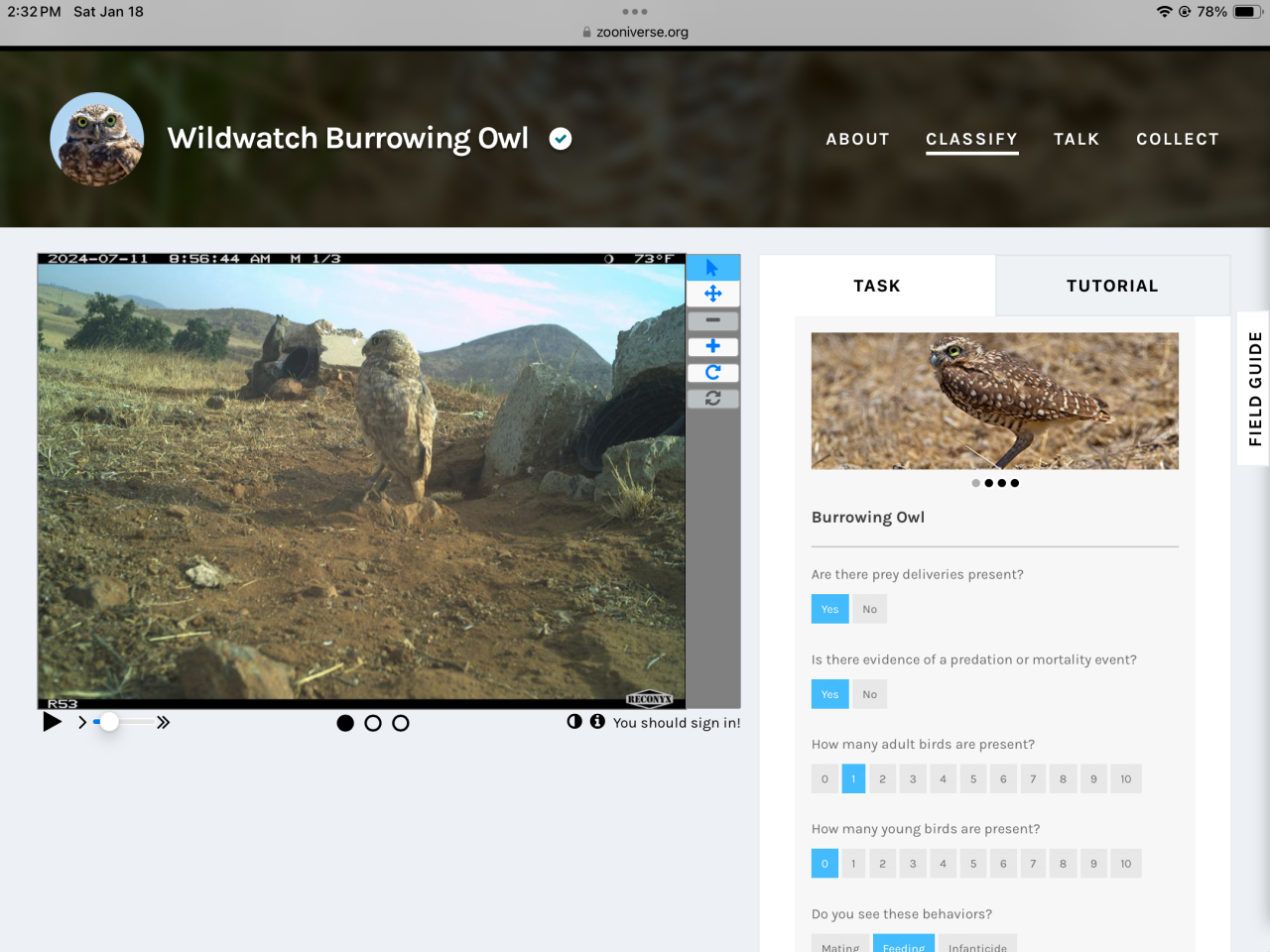Screen dimensions: 1270x952
Task: Click the 'You should sign in!' text
Action: [x=677, y=723]
